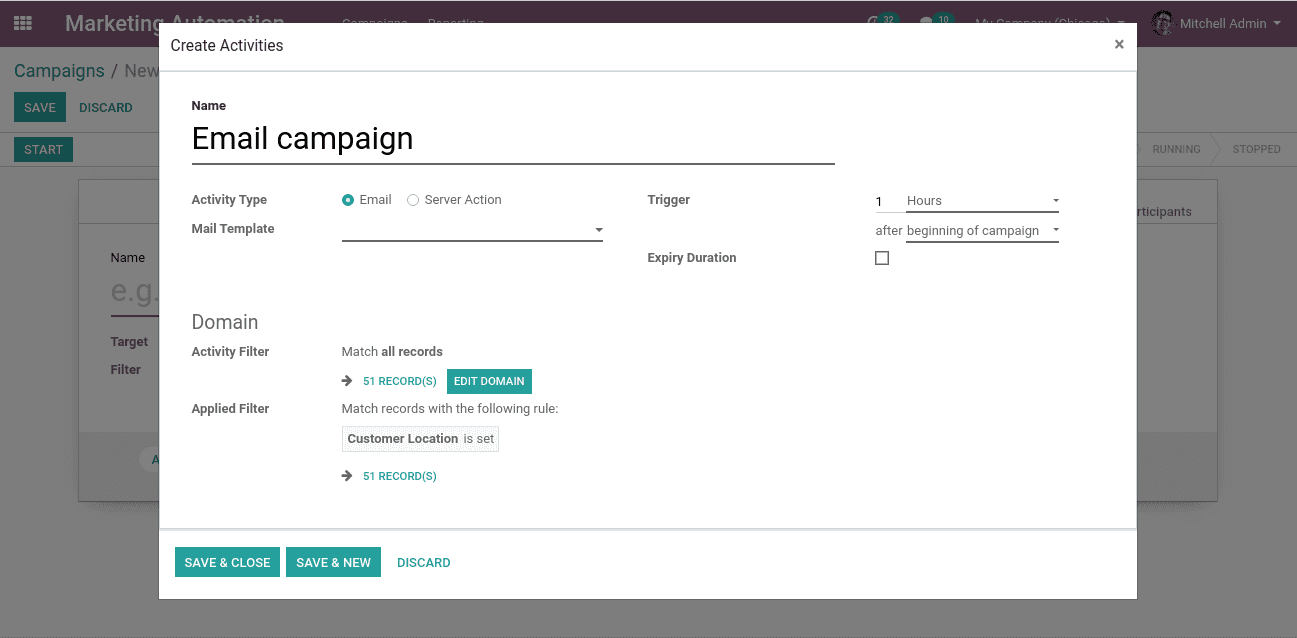Open Campaigns breadcrumb link

pos(59,71)
